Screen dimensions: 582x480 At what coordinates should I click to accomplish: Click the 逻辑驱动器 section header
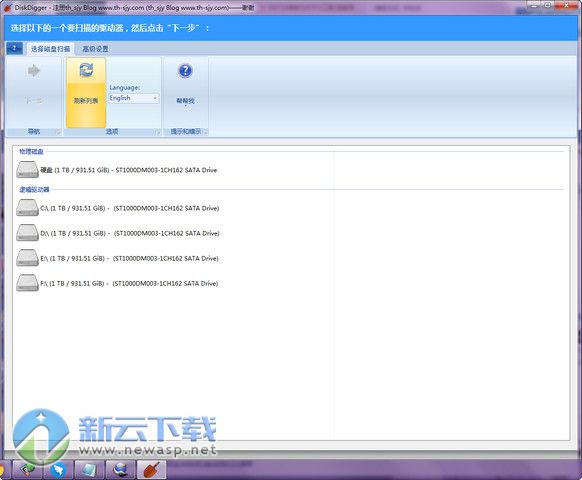click(34, 190)
